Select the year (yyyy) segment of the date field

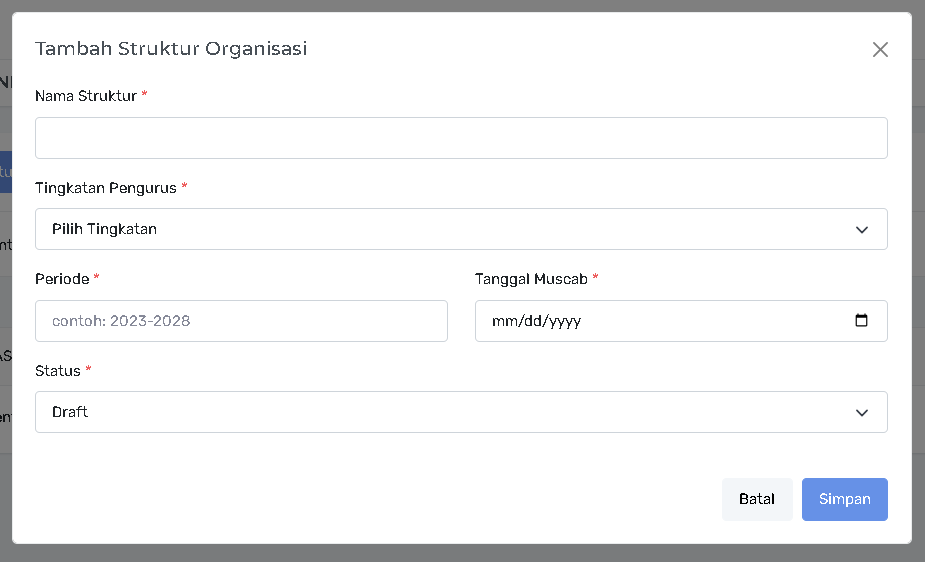[563, 322]
